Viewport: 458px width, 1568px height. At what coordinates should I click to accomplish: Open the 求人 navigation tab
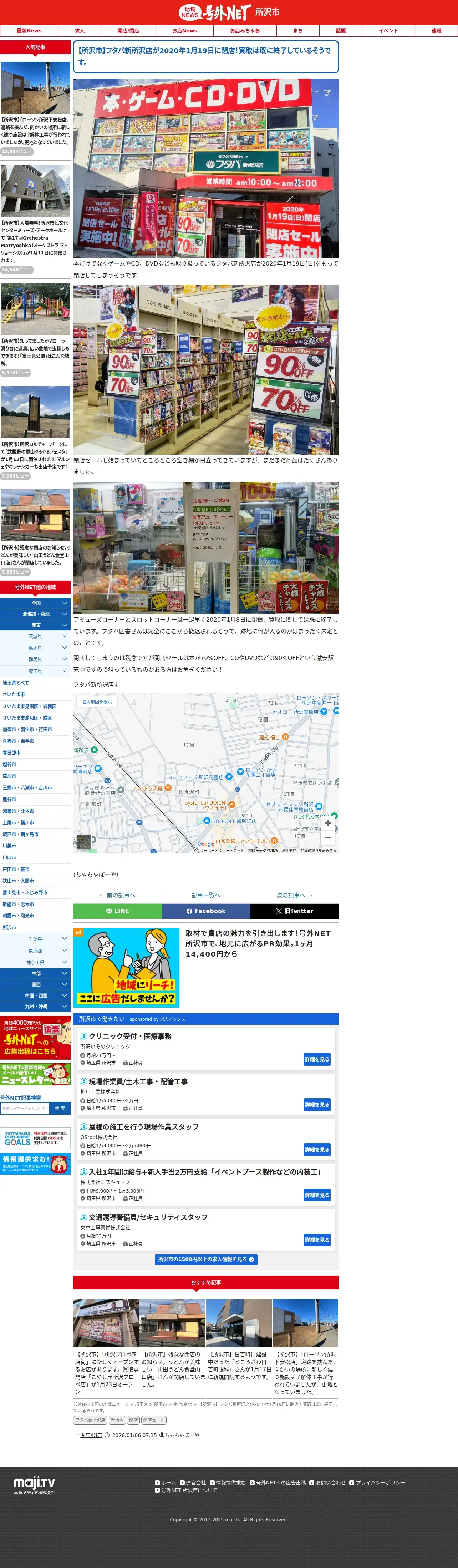tap(80, 30)
